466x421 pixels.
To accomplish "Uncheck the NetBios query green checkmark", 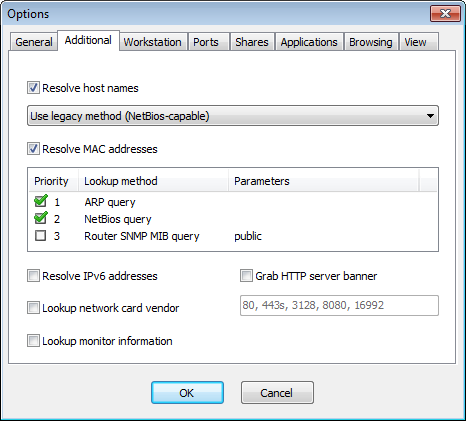I will point(41,219).
